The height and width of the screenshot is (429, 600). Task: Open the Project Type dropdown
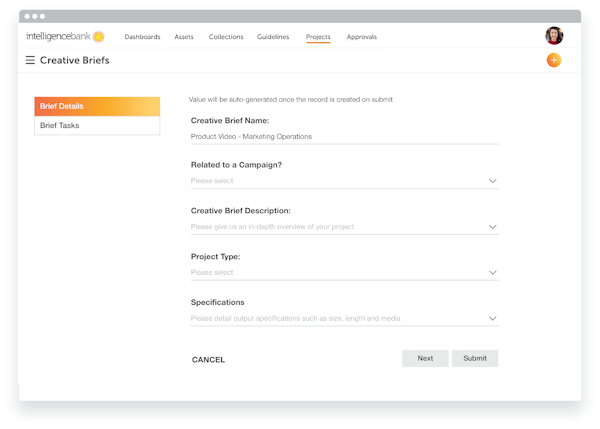(x=344, y=272)
